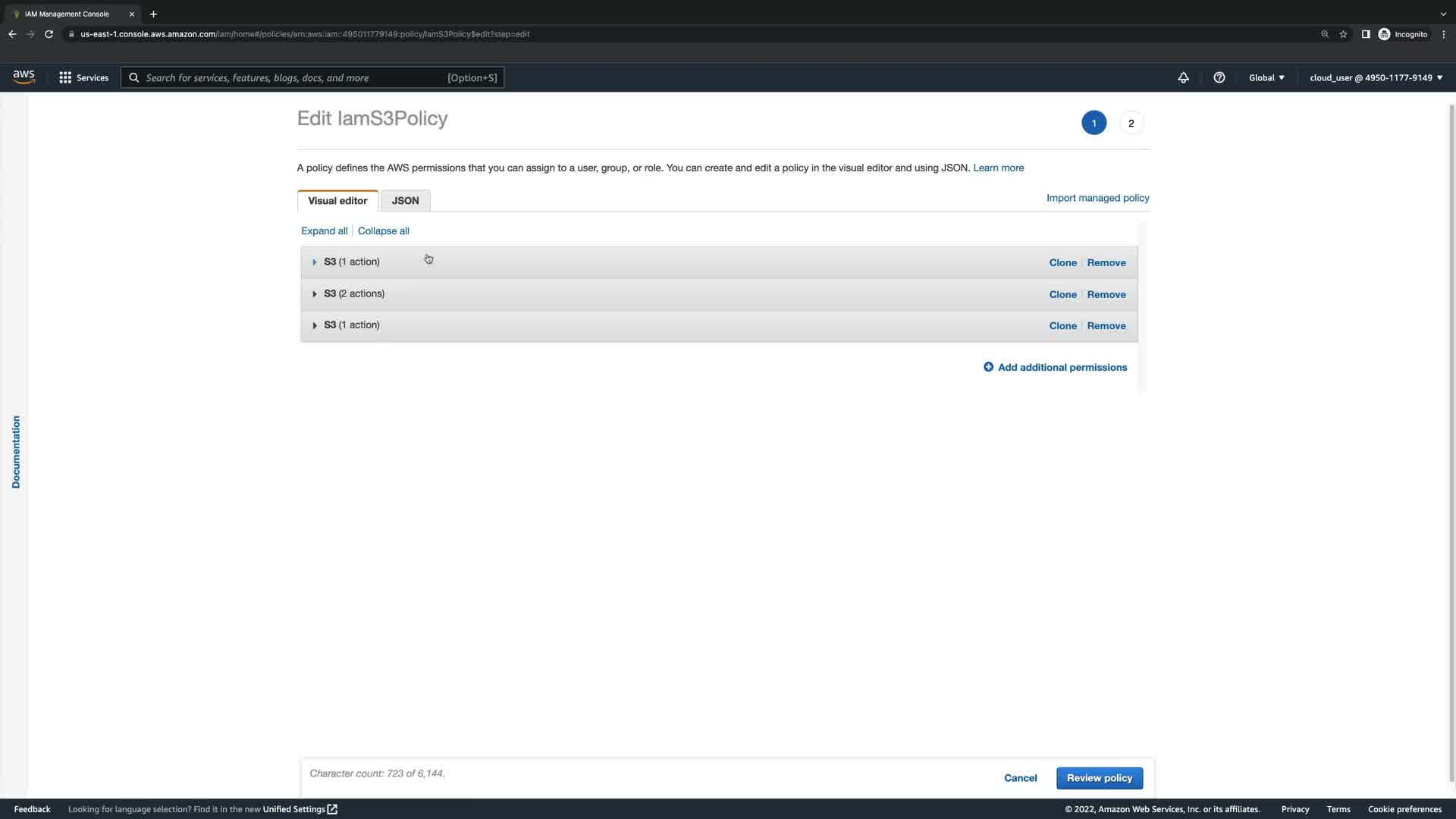Bookmark page with the star icon
The height and width of the screenshot is (819, 1456).
(1343, 34)
